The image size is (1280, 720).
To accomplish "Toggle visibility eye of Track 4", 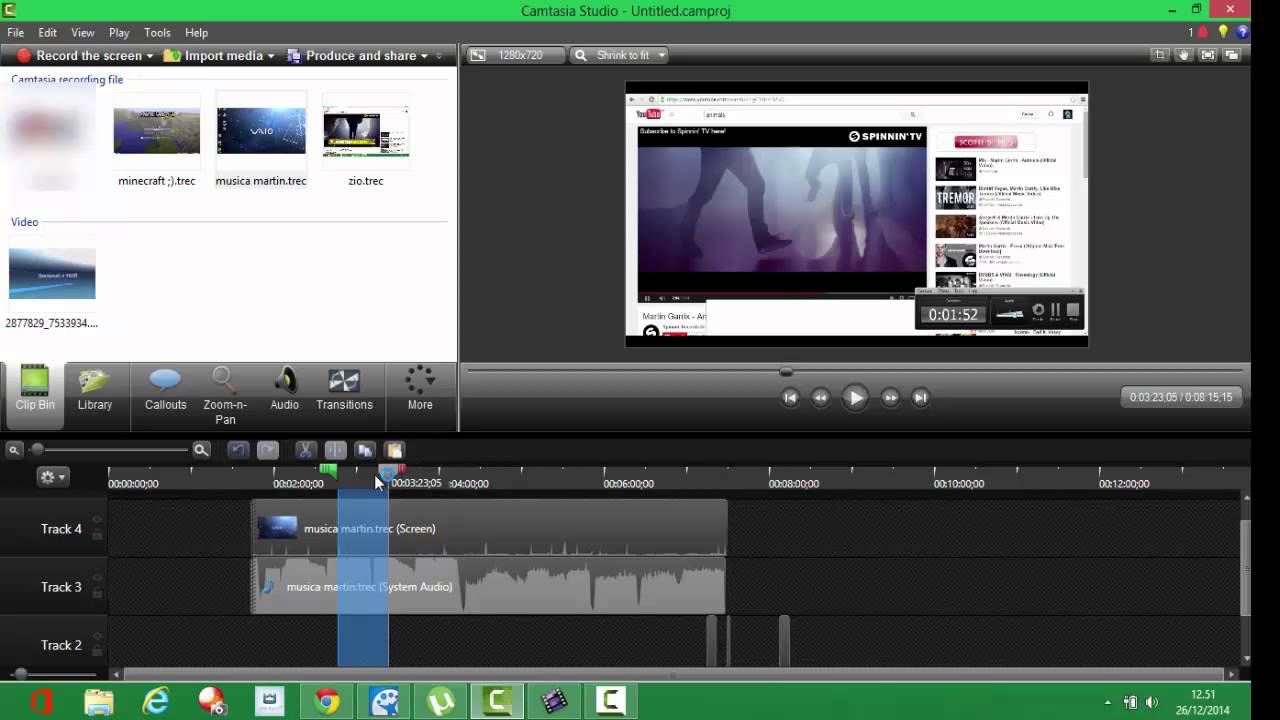I will point(97,520).
